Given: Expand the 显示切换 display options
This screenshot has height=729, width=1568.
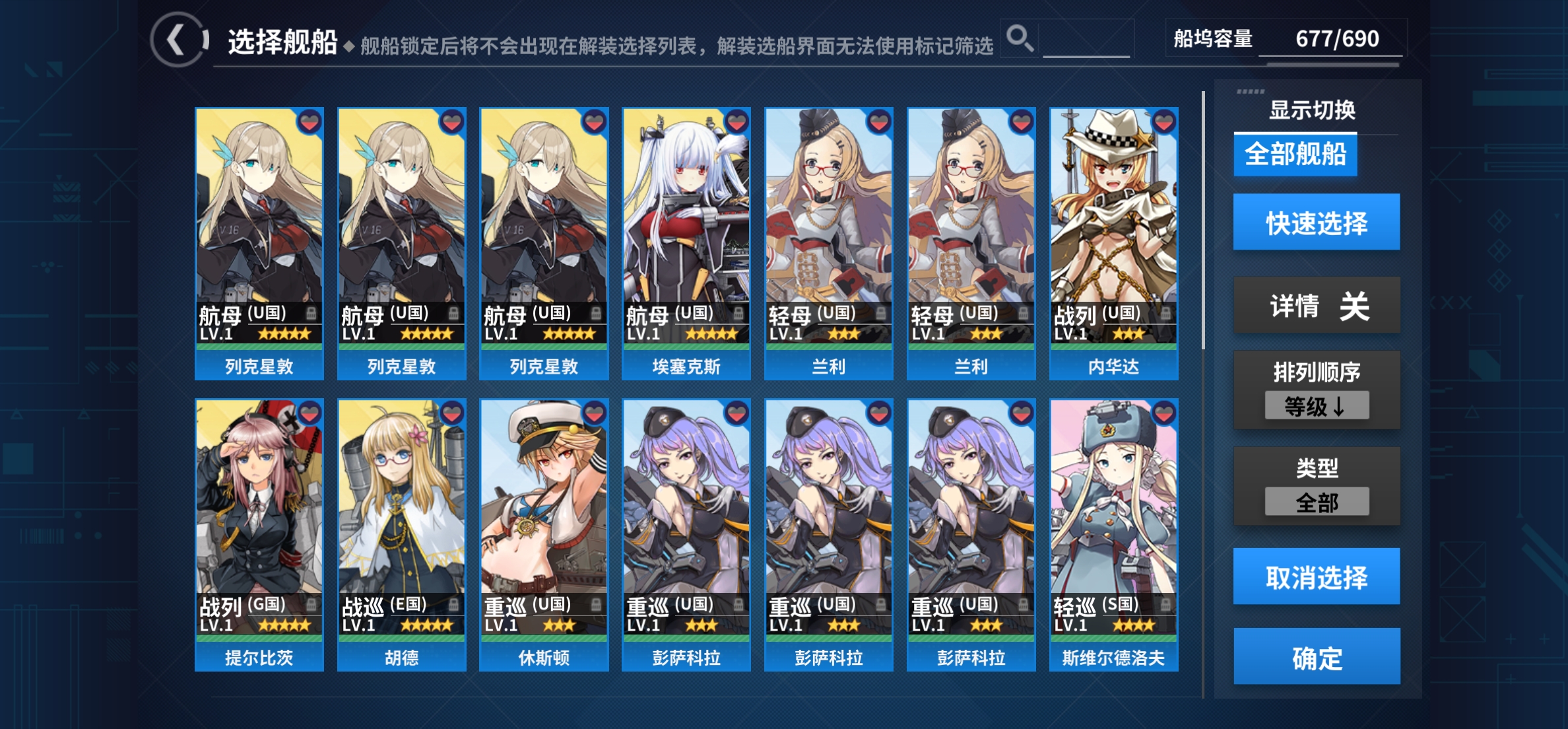Looking at the screenshot, I should [x=1312, y=110].
